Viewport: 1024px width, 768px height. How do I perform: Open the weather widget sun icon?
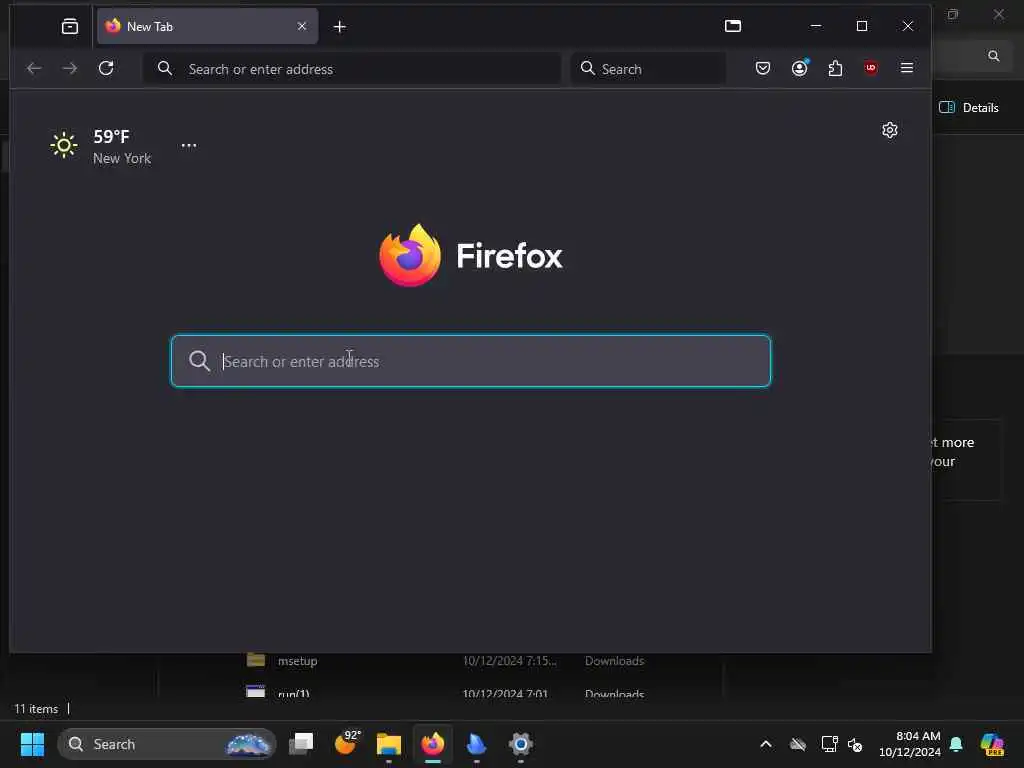tap(64, 144)
